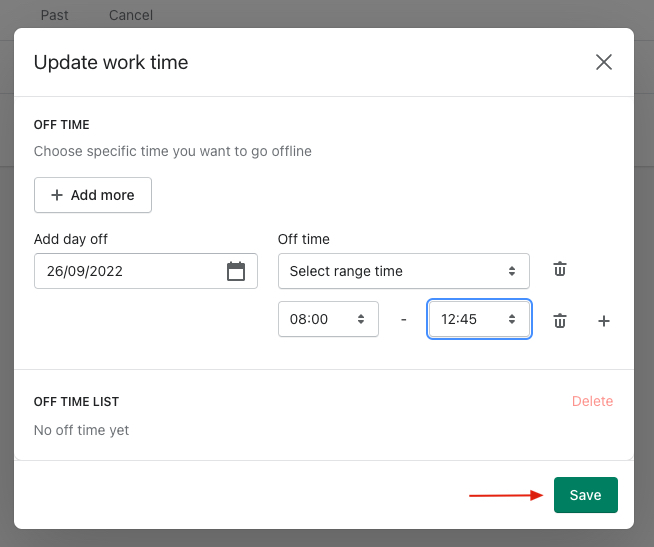Image resolution: width=654 pixels, height=547 pixels.
Task: Click trash icon beside the 12:45 time
Action: (560, 321)
